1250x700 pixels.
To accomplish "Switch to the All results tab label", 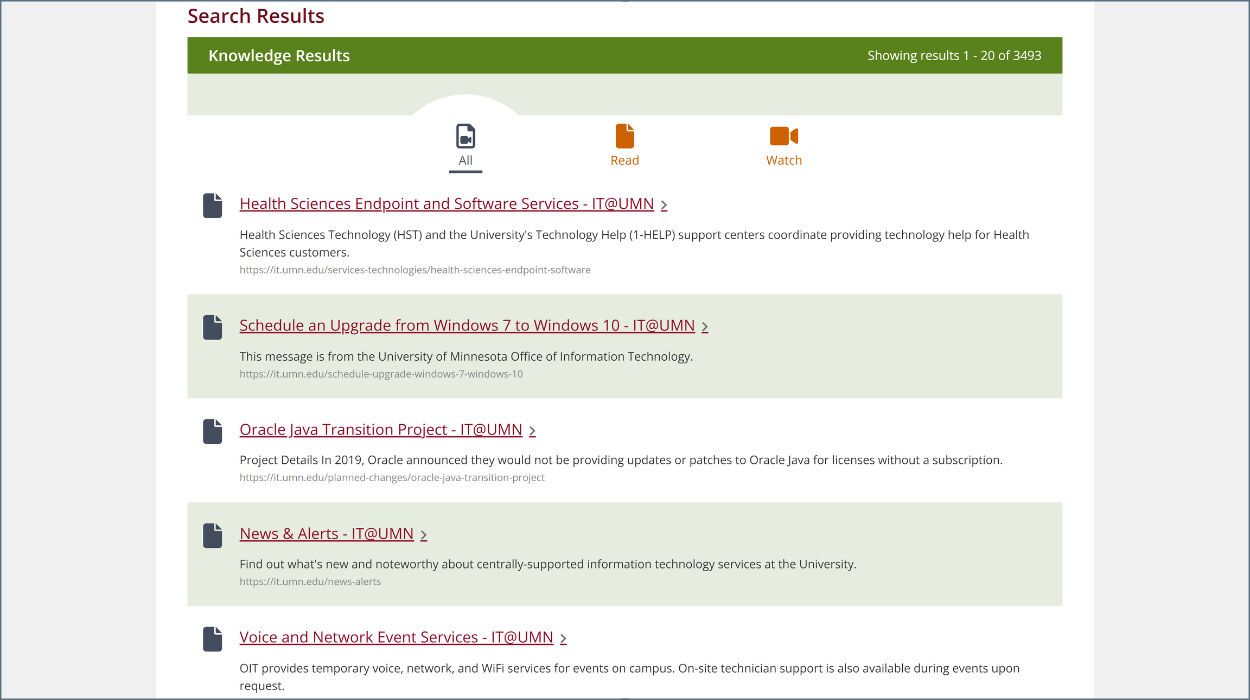I will click(x=465, y=160).
